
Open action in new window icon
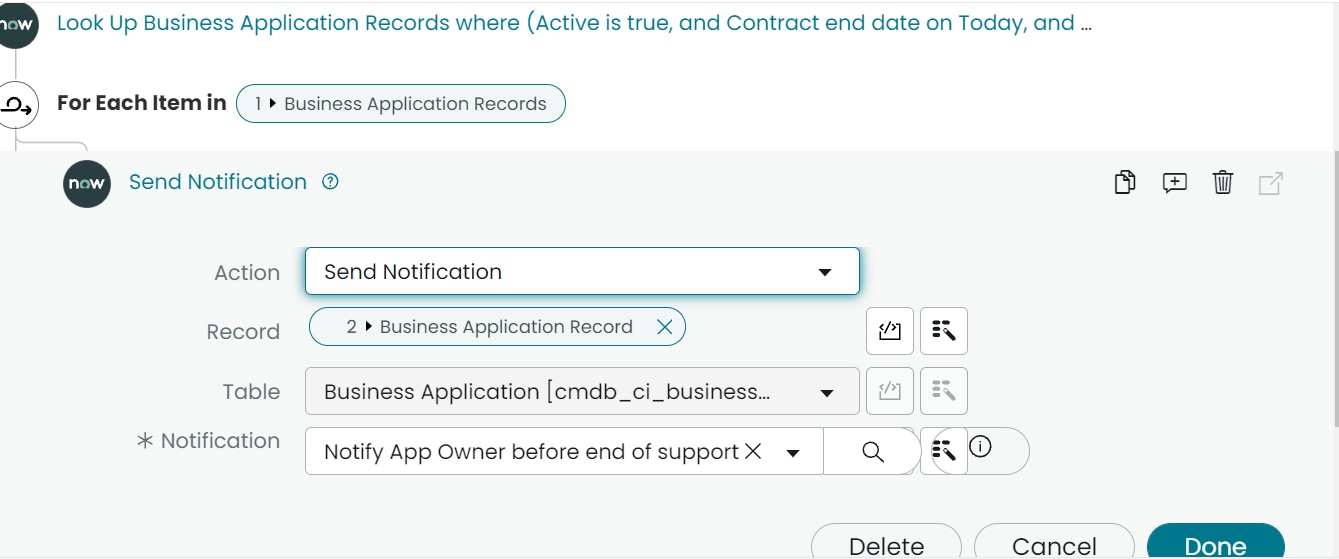click(x=1270, y=183)
